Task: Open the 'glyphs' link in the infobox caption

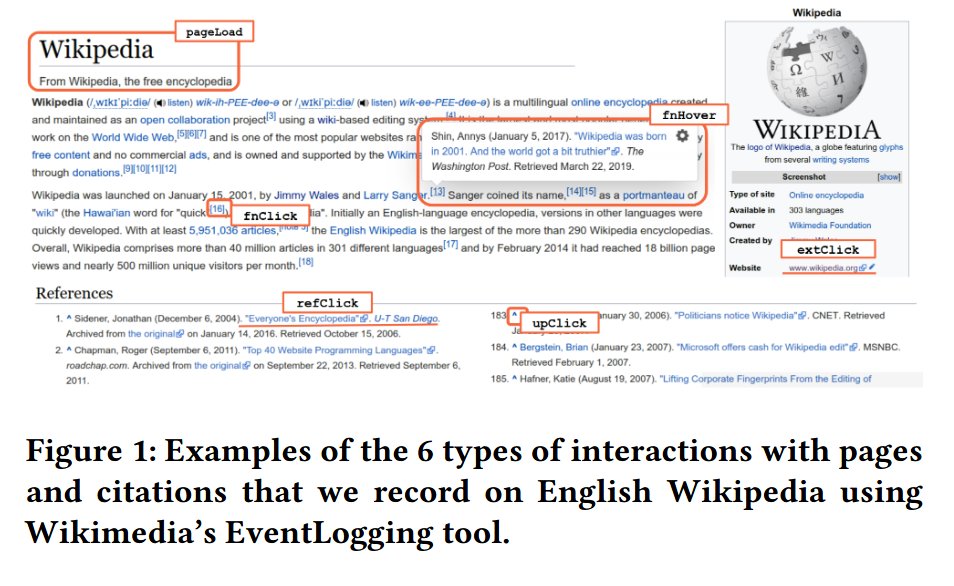Action: tap(891, 147)
